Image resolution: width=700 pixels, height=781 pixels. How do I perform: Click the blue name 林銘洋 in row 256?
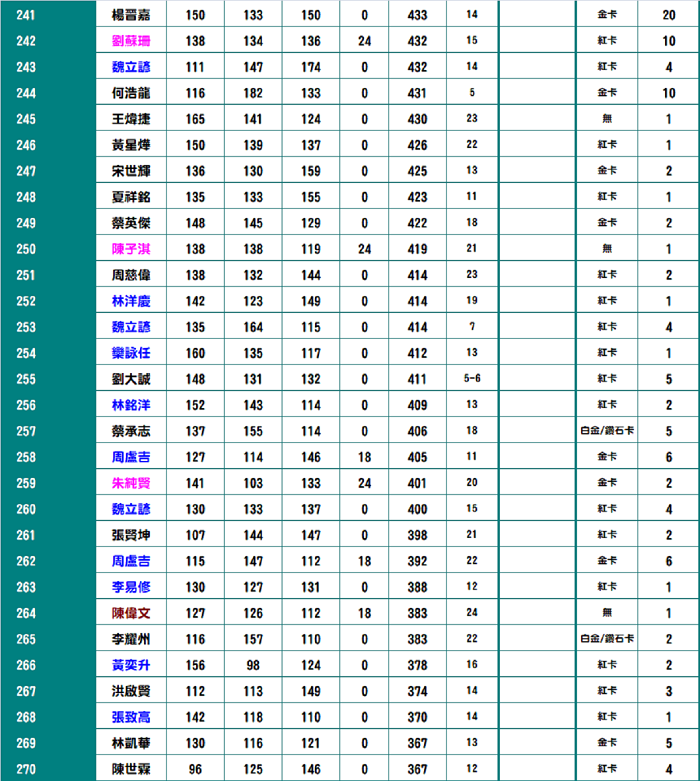(131, 404)
